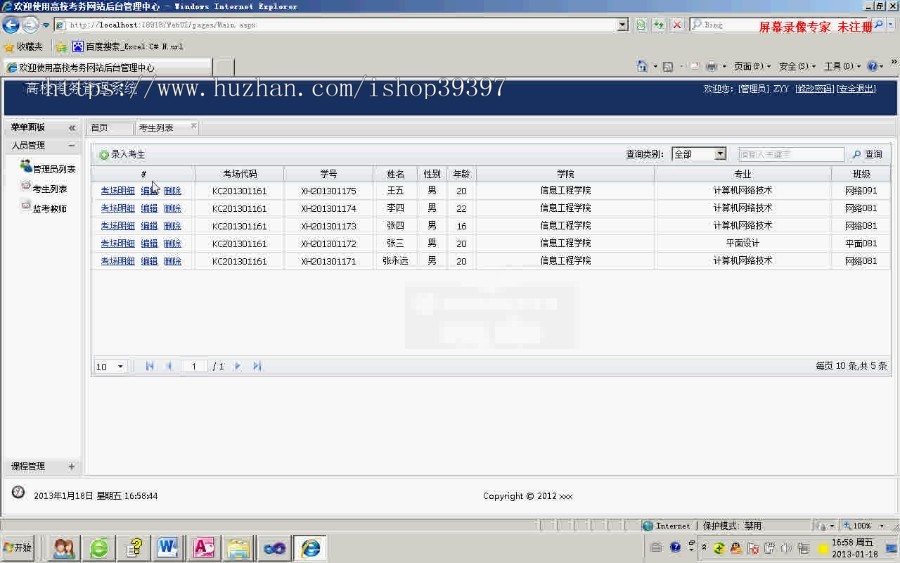This screenshot has width=900, height=563.
Task: Click the add-examinee green plus icon
Action: [x=104, y=155]
